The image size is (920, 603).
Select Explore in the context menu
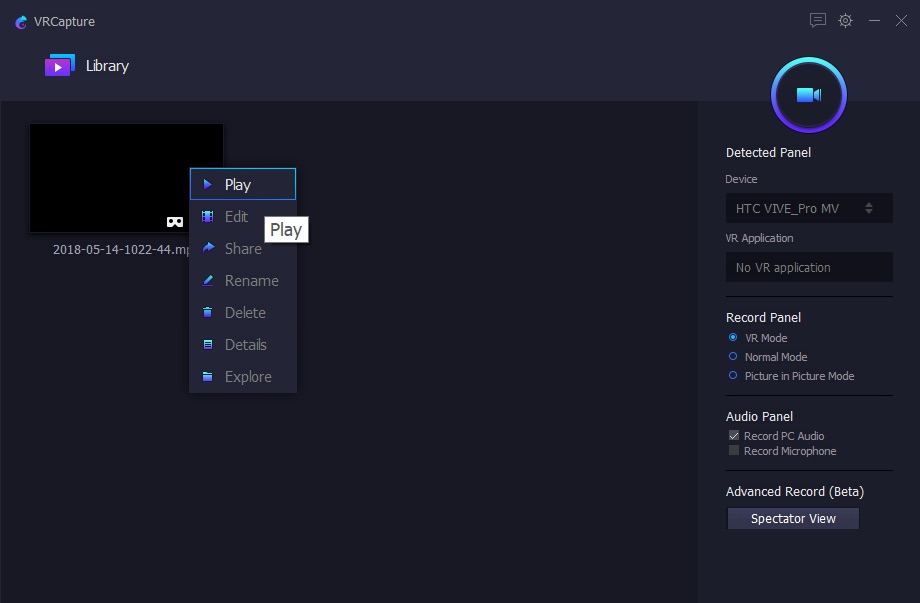pyautogui.click(x=243, y=376)
